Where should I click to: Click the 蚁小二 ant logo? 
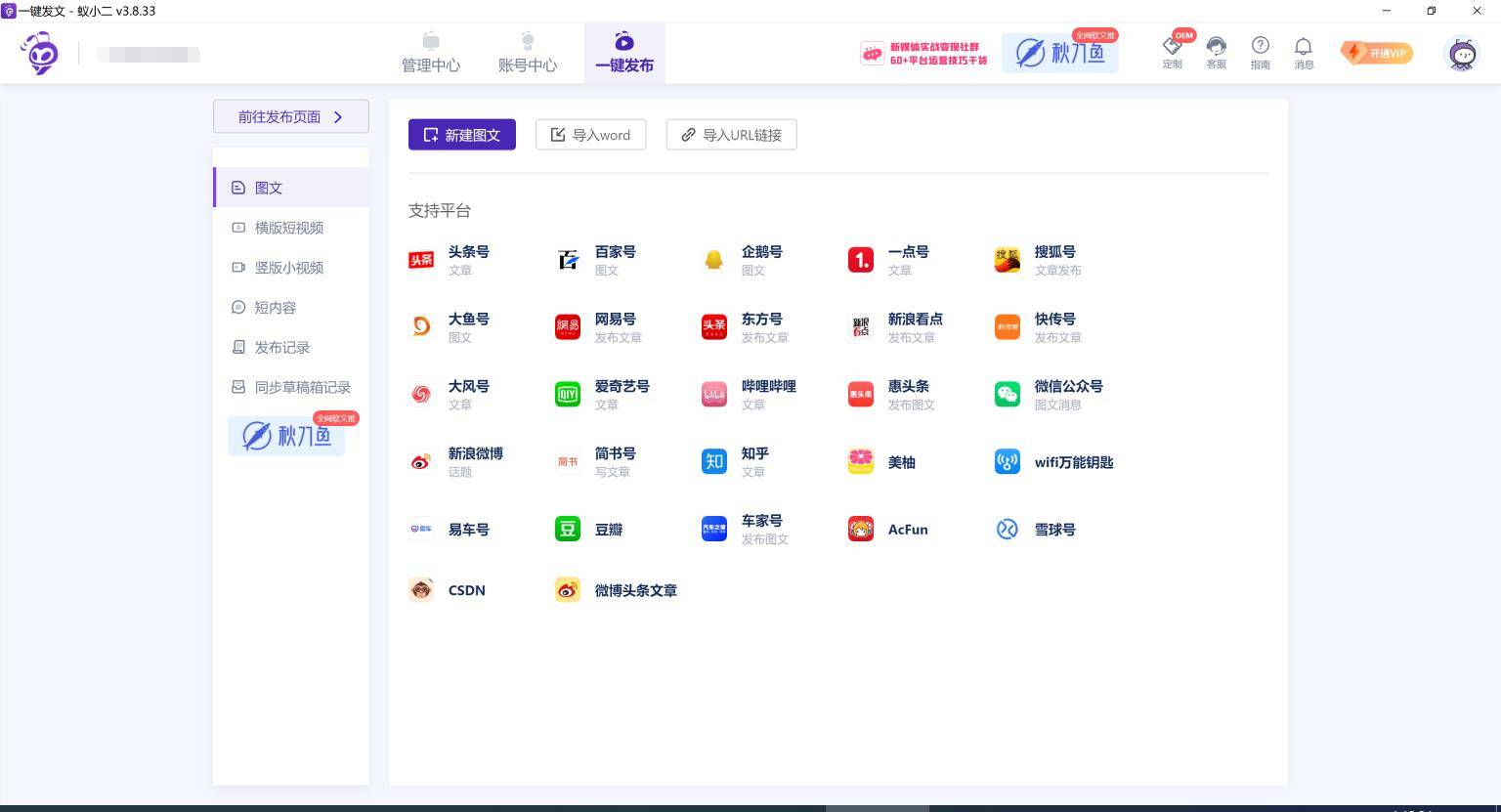pyautogui.click(x=40, y=53)
